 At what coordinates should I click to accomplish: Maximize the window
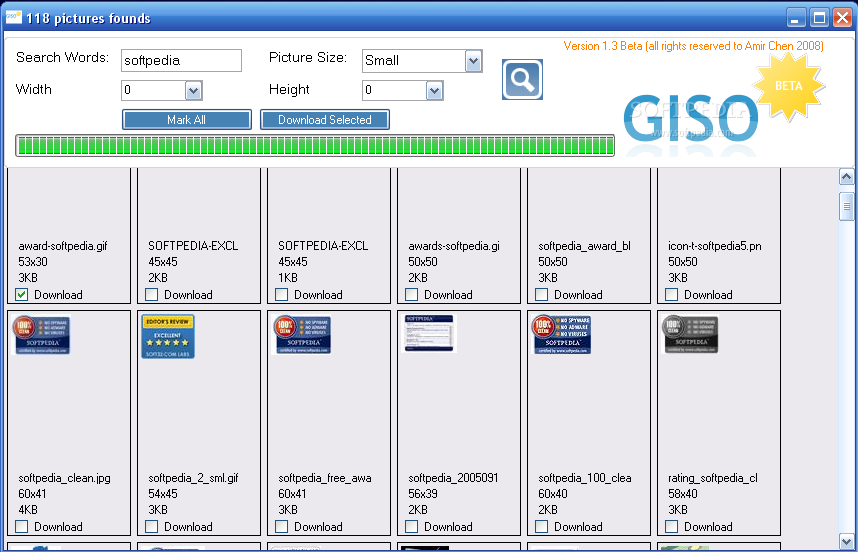tap(820, 18)
